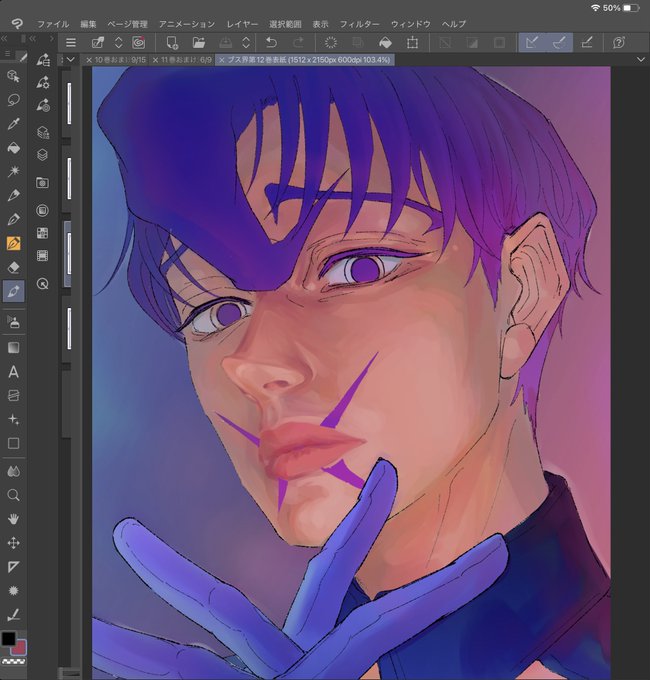The width and height of the screenshot is (650, 680).
Task: Click the Fill paint bucket in command bar
Action: pos(385,42)
